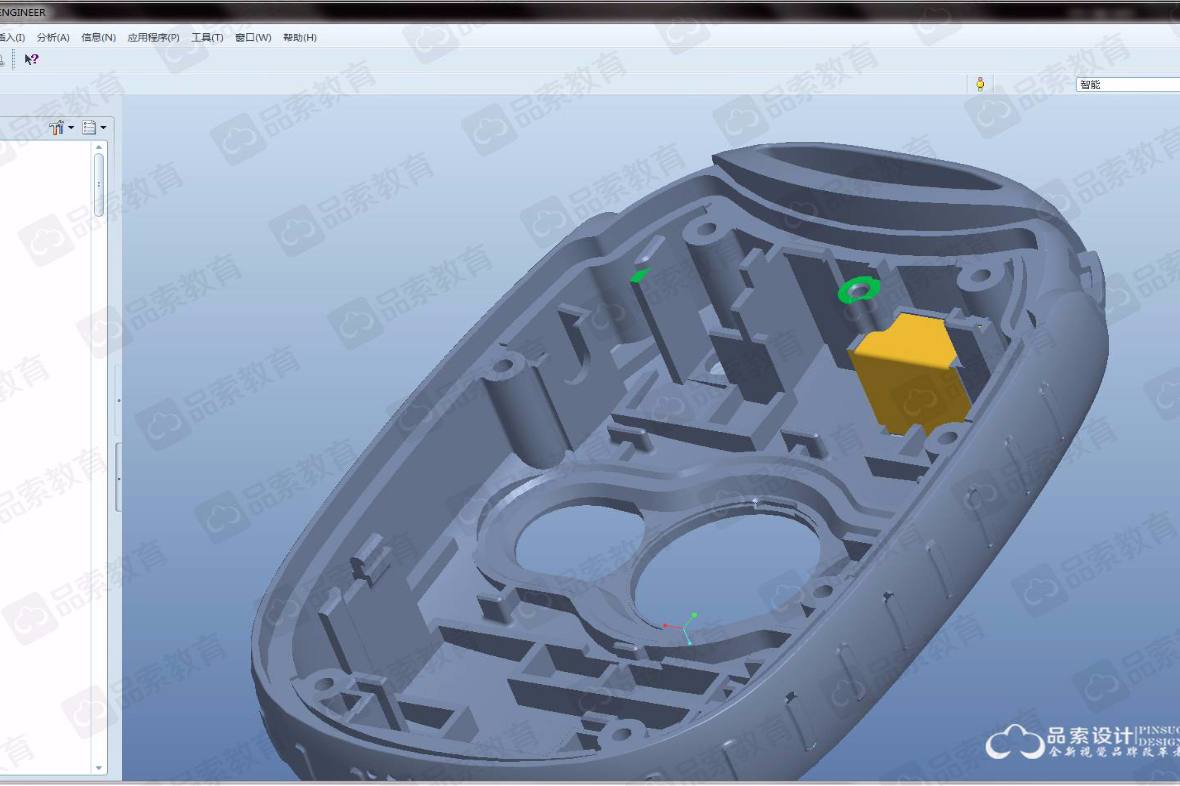Click the coordinate system triad on model
The image size is (1180, 786).
[681, 628]
